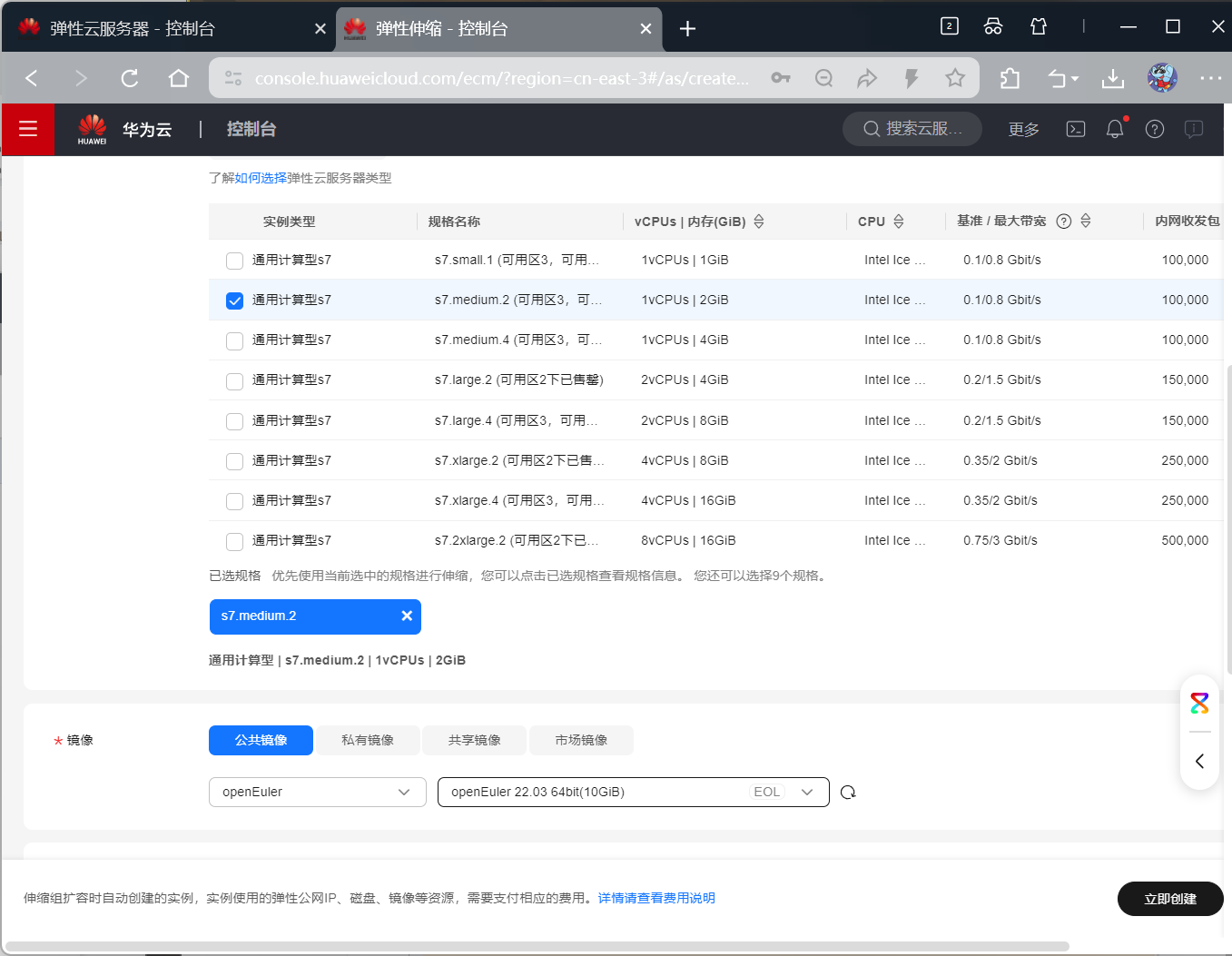Click the 搜索云服务 search box
The width and height of the screenshot is (1232, 956).
[912, 129]
